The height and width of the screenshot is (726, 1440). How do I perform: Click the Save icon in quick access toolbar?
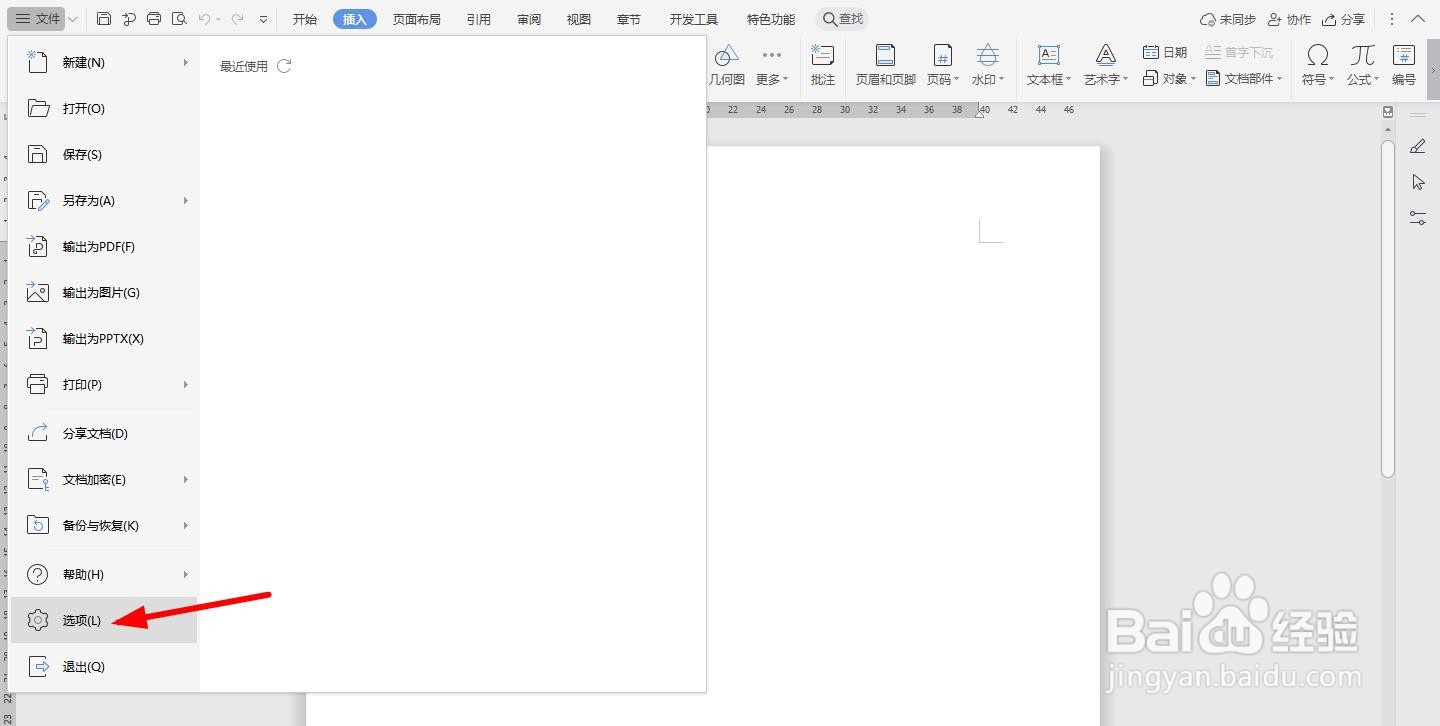coord(104,19)
